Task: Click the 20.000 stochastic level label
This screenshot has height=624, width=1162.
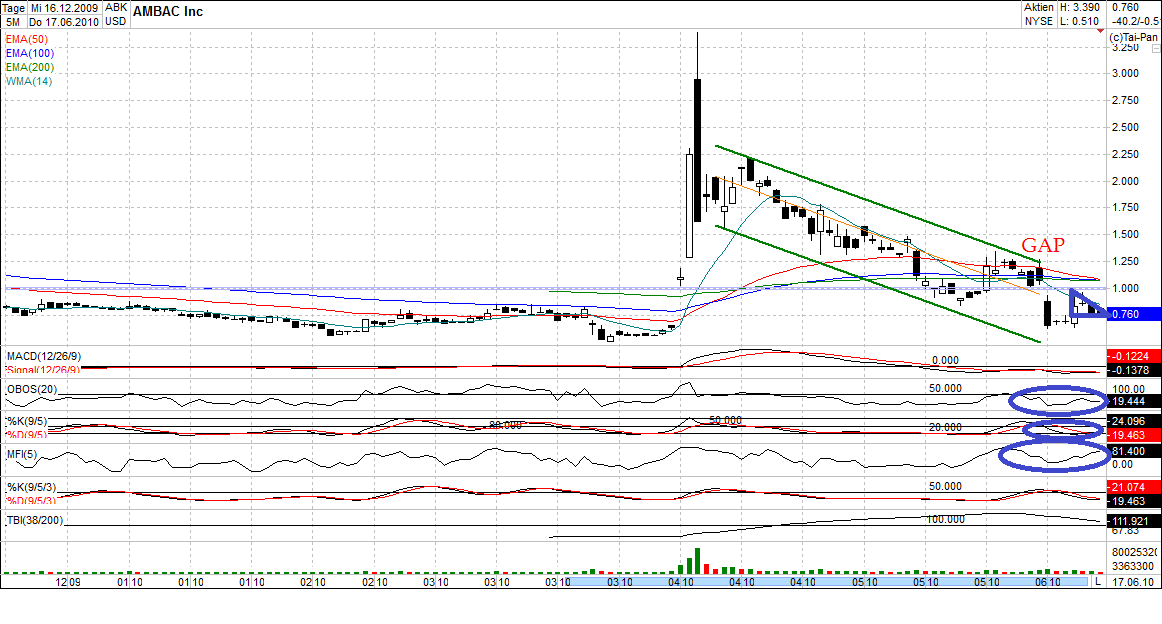Action: 945,428
